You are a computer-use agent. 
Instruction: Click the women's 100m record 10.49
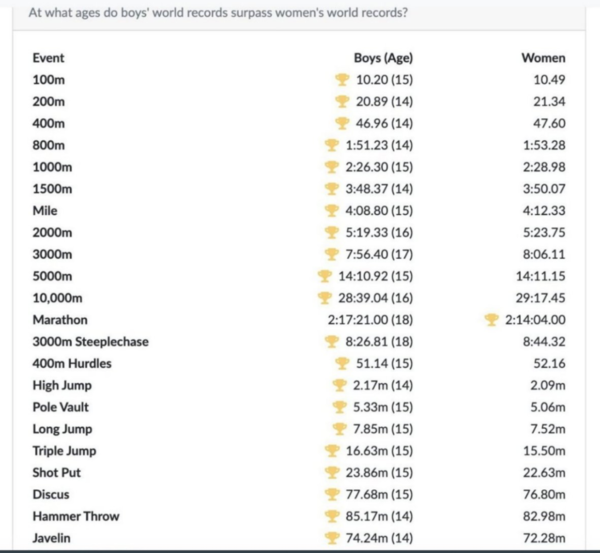(549, 80)
